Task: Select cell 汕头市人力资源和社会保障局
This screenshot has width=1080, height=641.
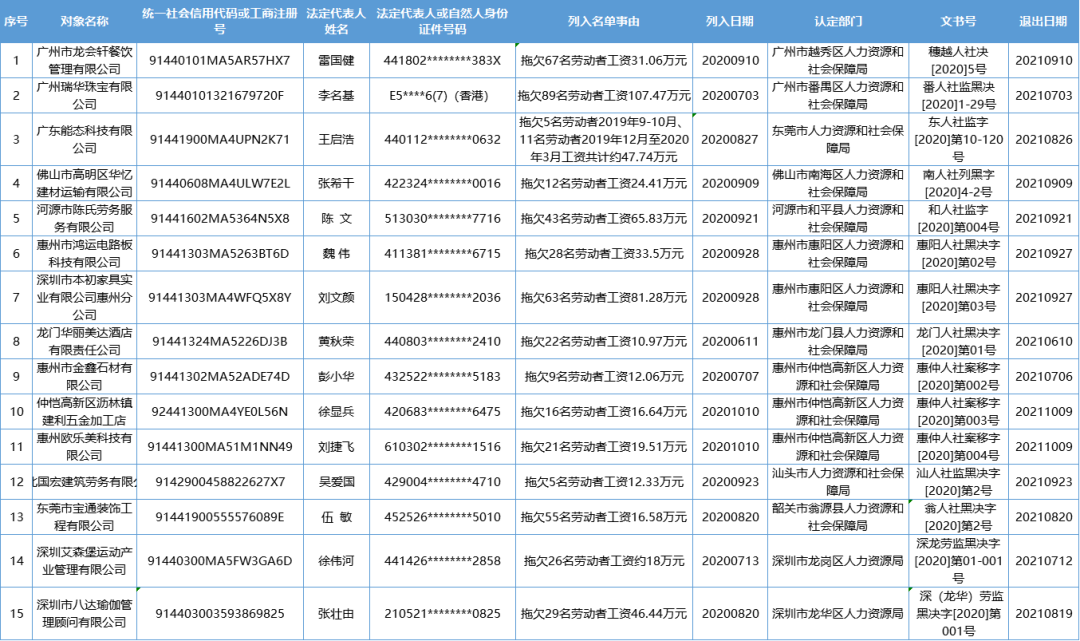Action: click(838, 482)
